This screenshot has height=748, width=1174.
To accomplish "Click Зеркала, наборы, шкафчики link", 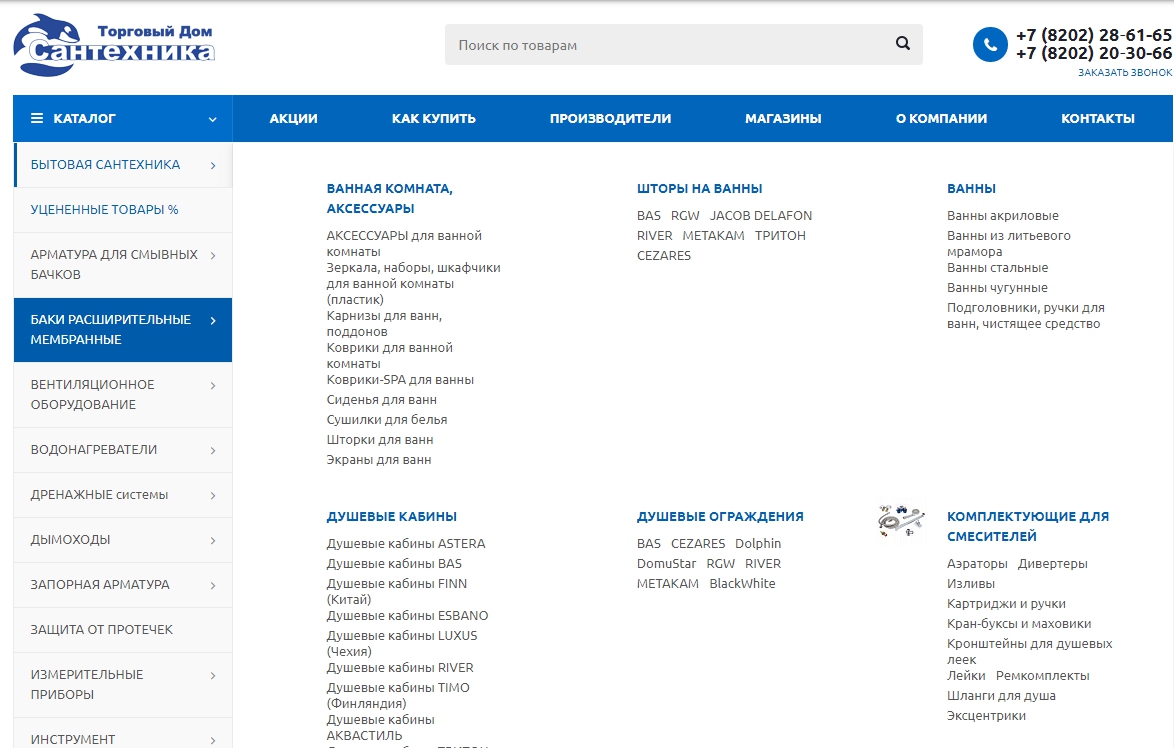I will pos(413,284).
